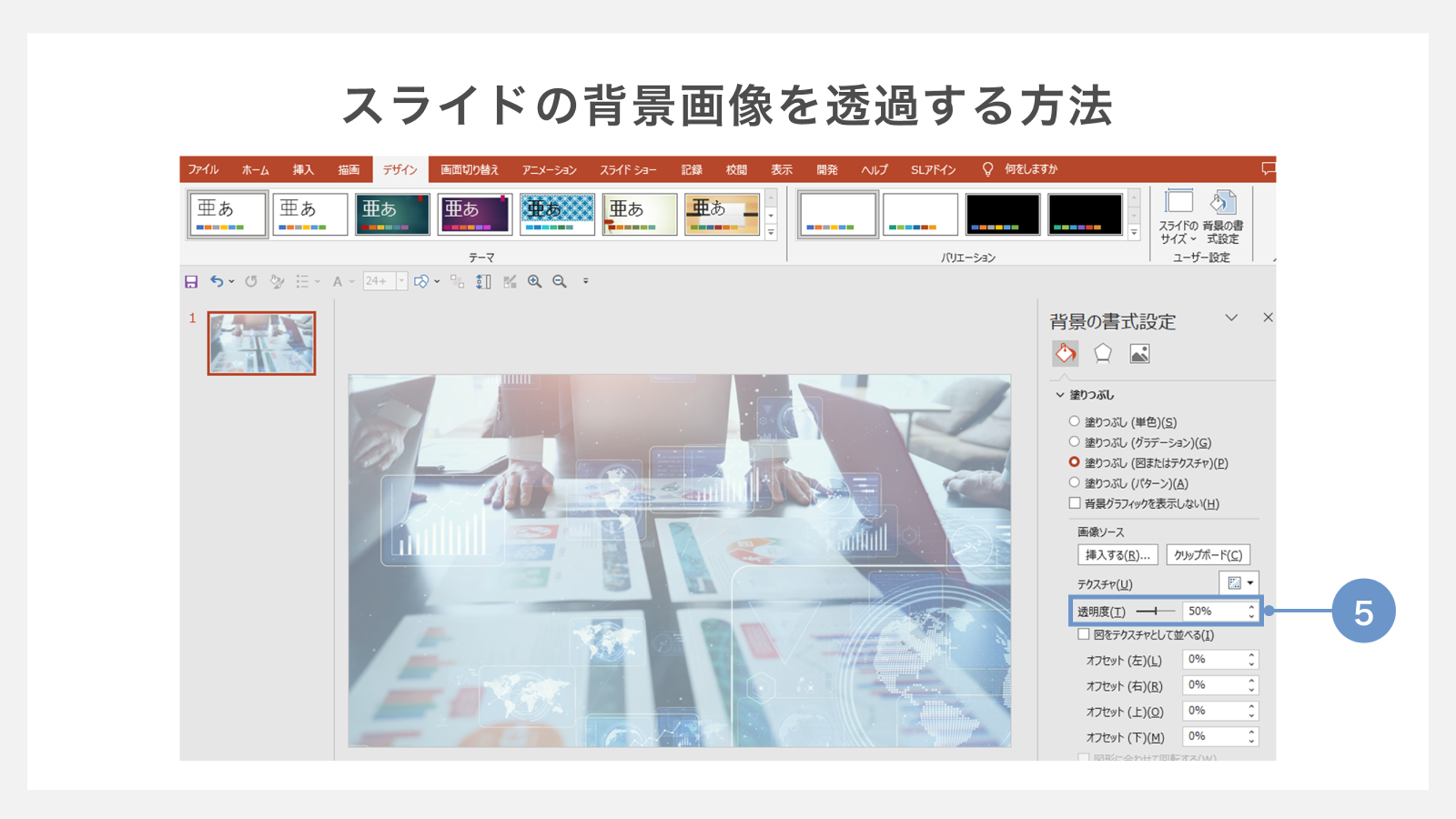Click the Zoom In magnifier icon
Image resolution: width=1456 pixels, height=819 pixels.
(534, 281)
